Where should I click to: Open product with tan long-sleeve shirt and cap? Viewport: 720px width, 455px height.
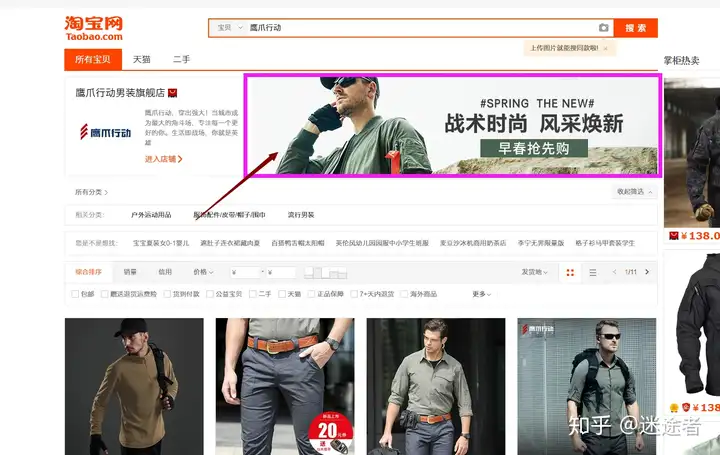click(134, 387)
